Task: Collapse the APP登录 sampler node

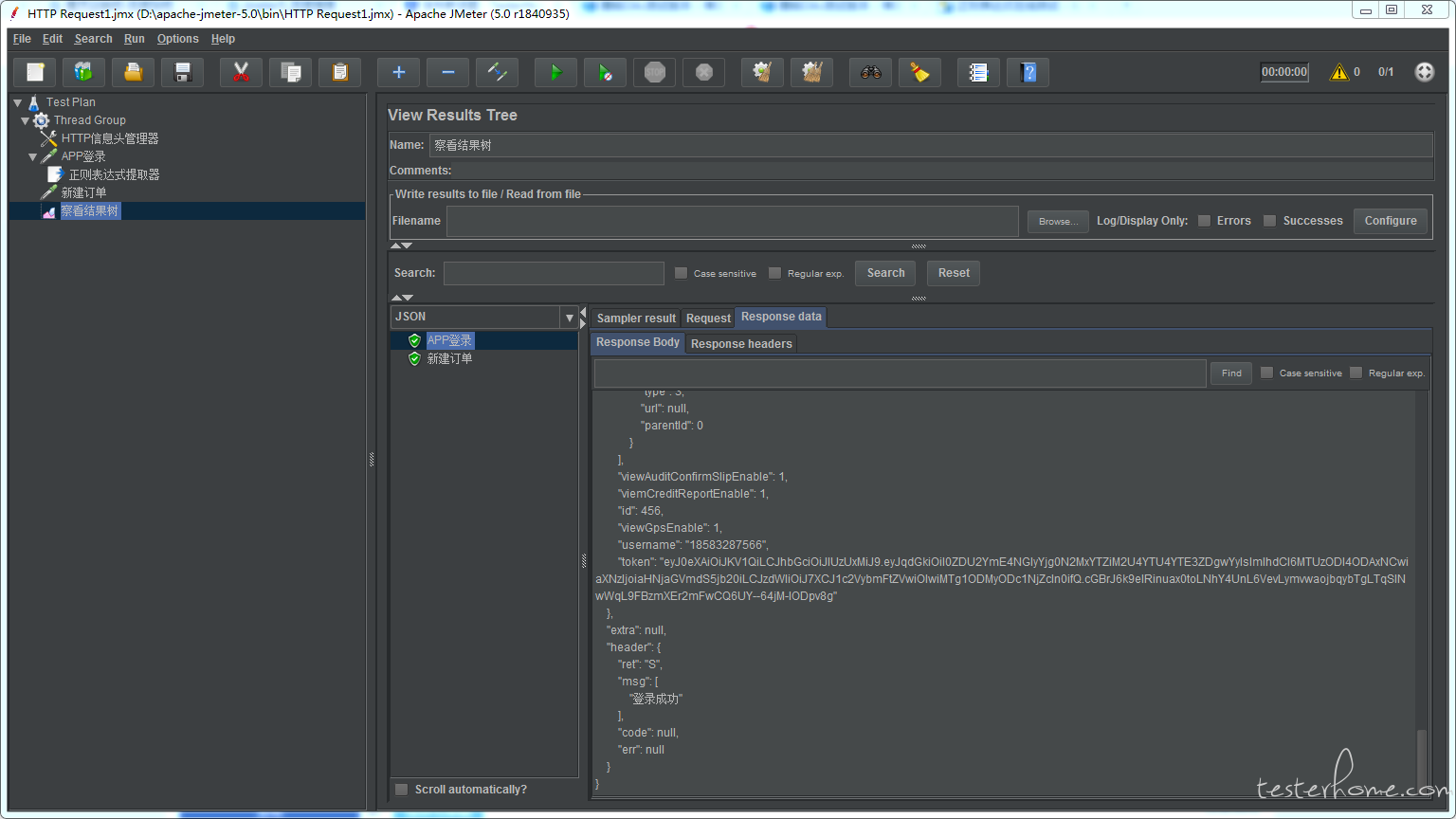Action: click(x=32, y=156)
